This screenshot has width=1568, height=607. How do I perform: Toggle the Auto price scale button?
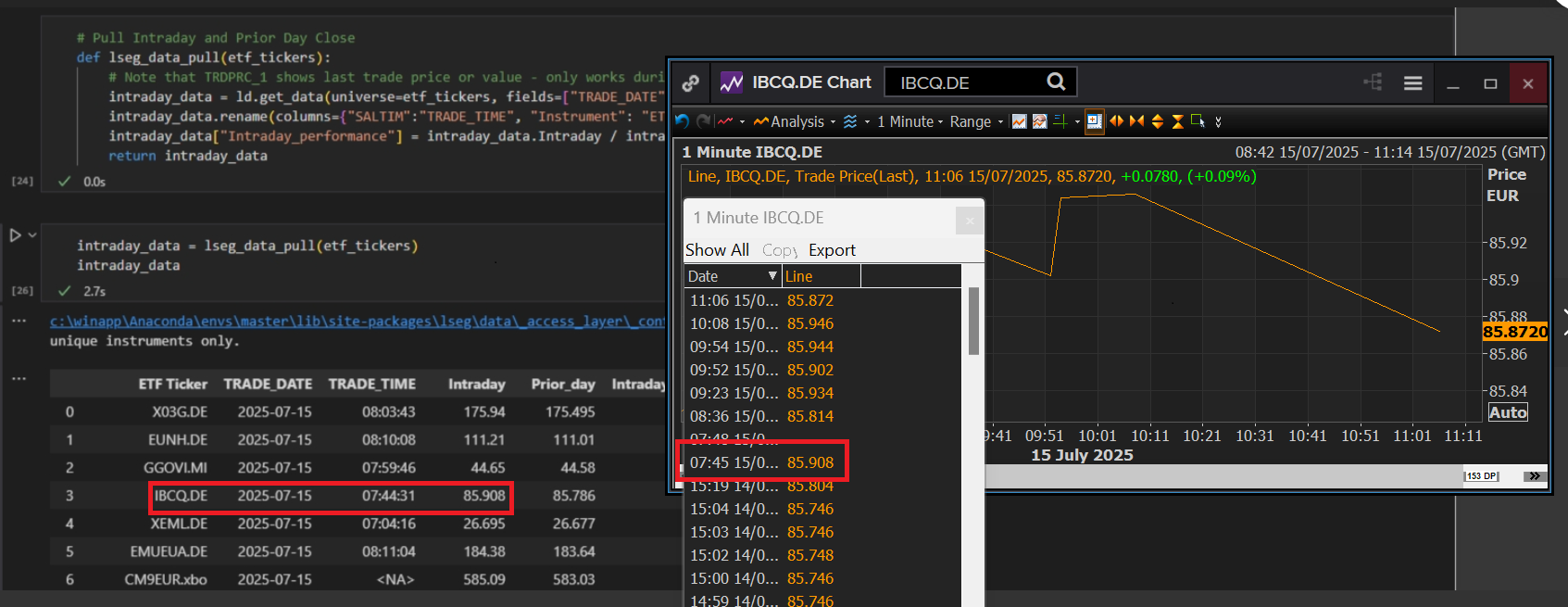pos(1508,412)
